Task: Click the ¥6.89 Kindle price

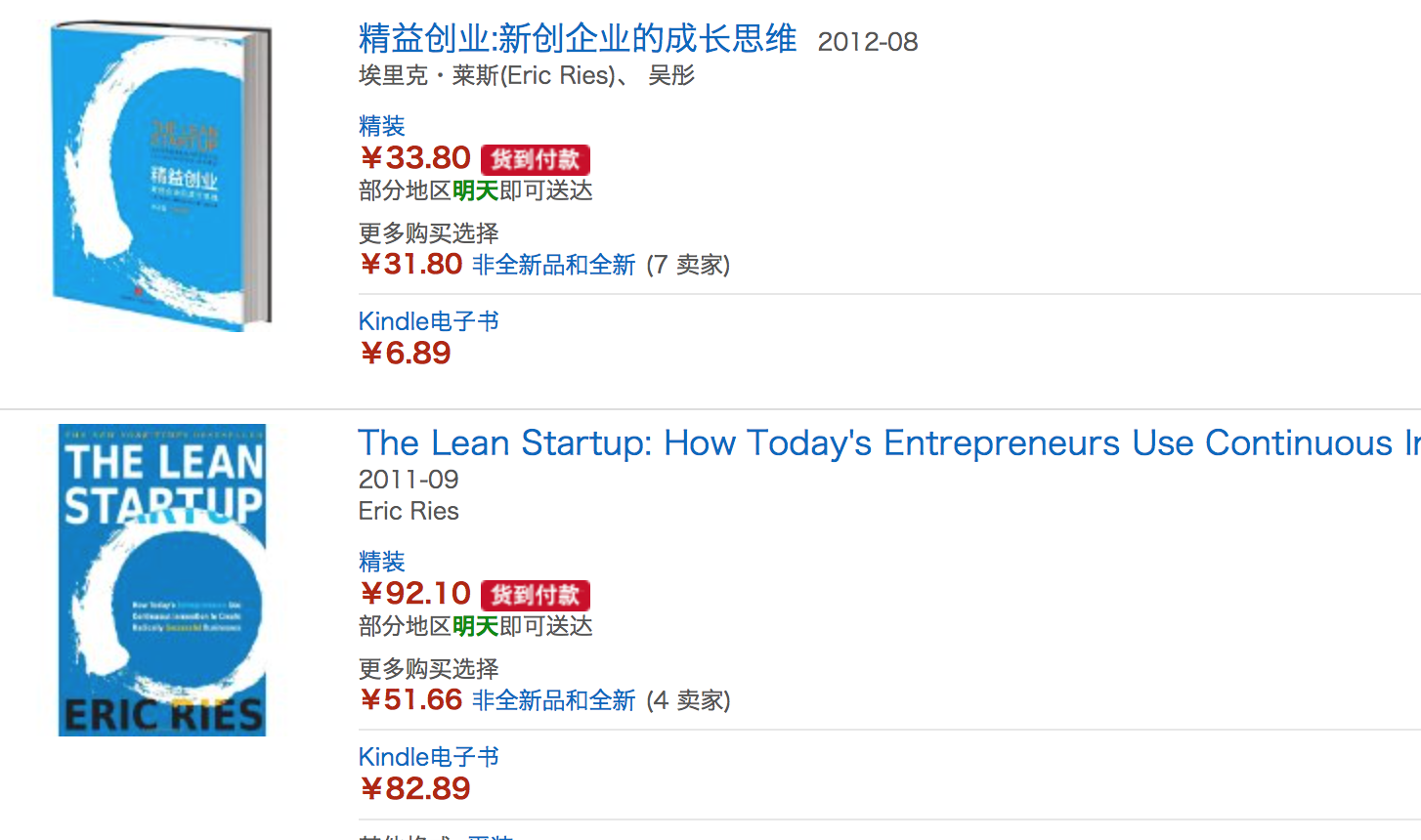Action: (x=405, y=354)
